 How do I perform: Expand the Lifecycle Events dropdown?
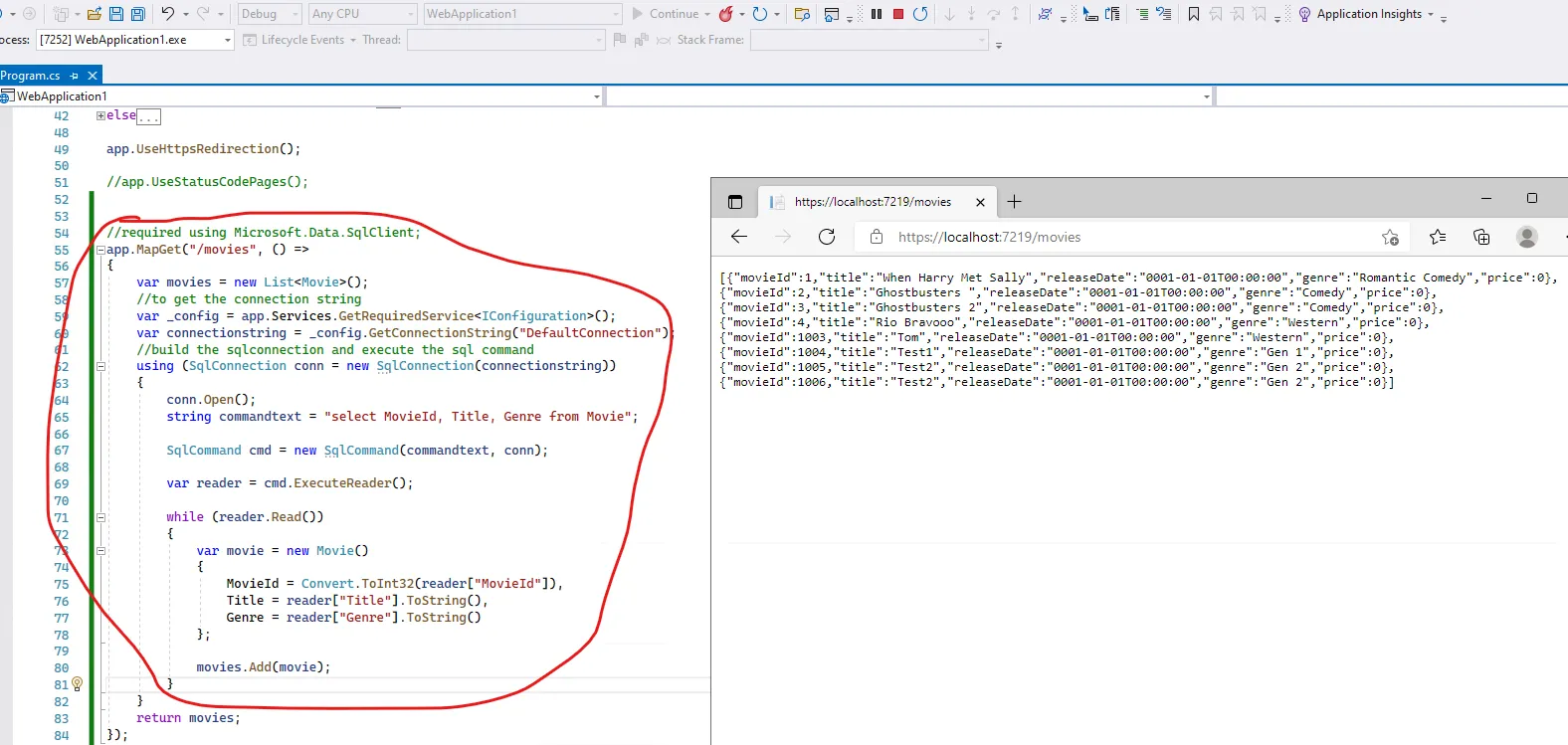point(299,40)
